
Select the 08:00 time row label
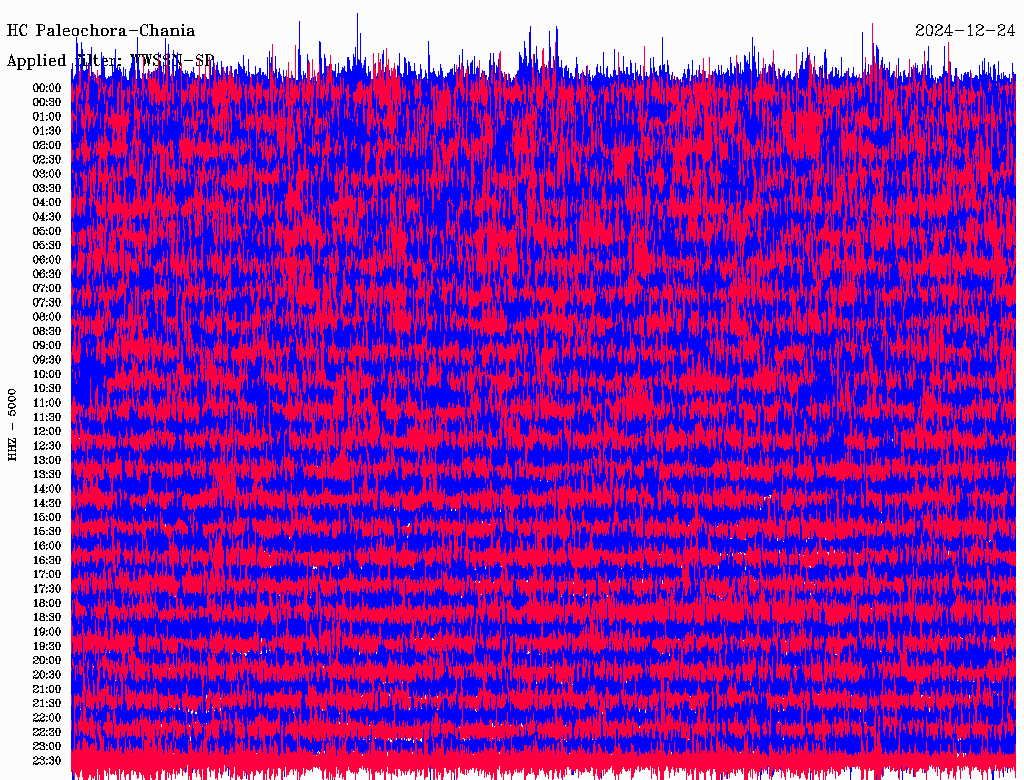(x=47, y=317)
